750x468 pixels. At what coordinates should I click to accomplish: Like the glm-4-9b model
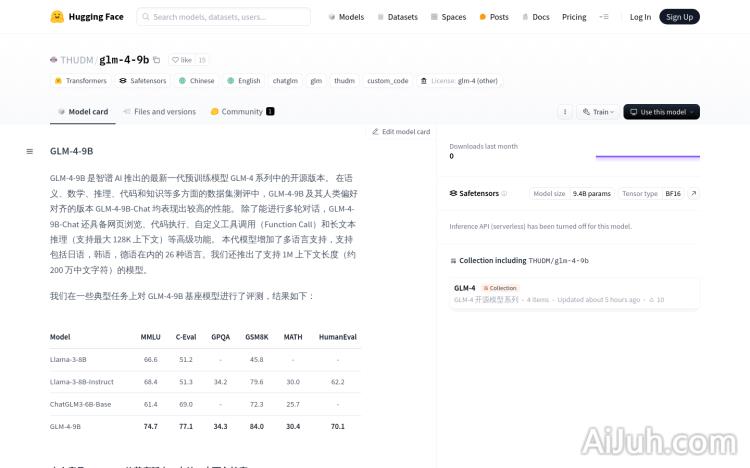coord(181,60)
